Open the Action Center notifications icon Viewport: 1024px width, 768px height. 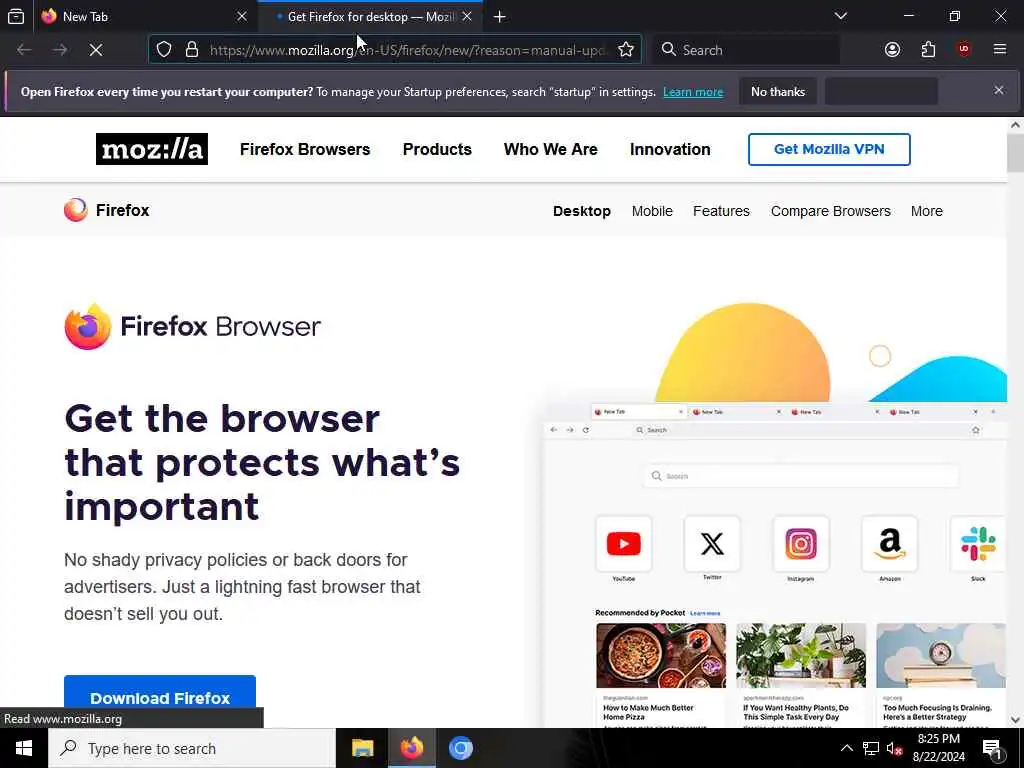(992, 749)
